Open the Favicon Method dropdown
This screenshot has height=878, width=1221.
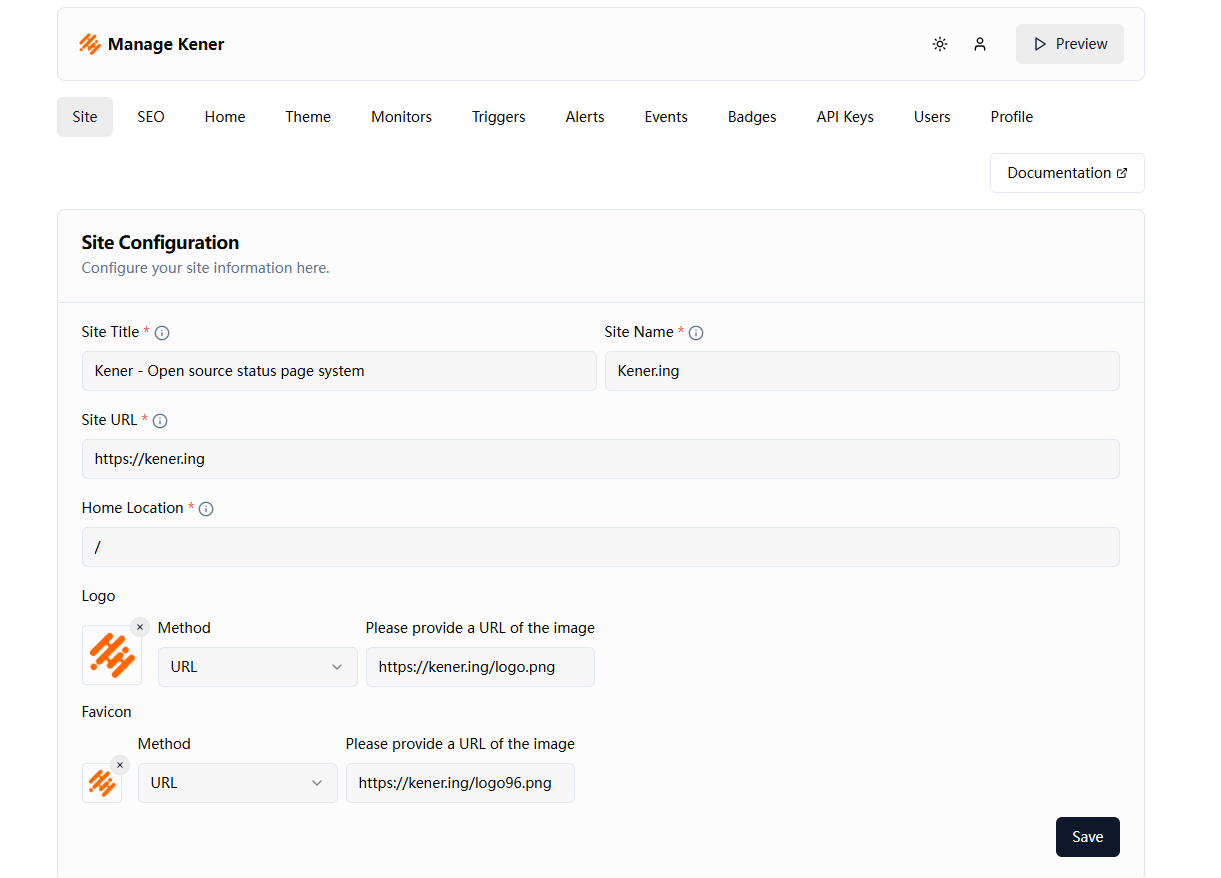coord(238,783)
